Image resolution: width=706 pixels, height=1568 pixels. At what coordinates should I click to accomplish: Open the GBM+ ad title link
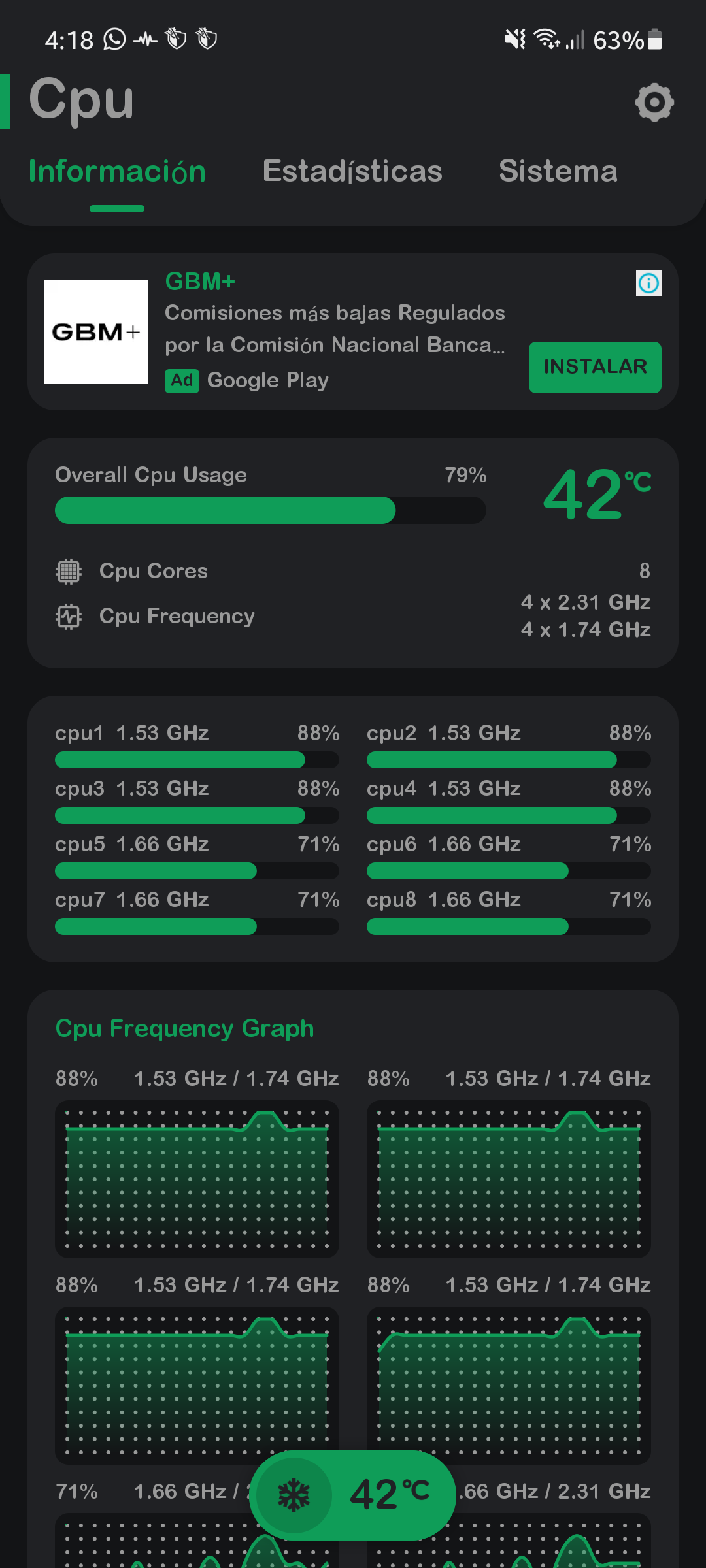[200, 282]
